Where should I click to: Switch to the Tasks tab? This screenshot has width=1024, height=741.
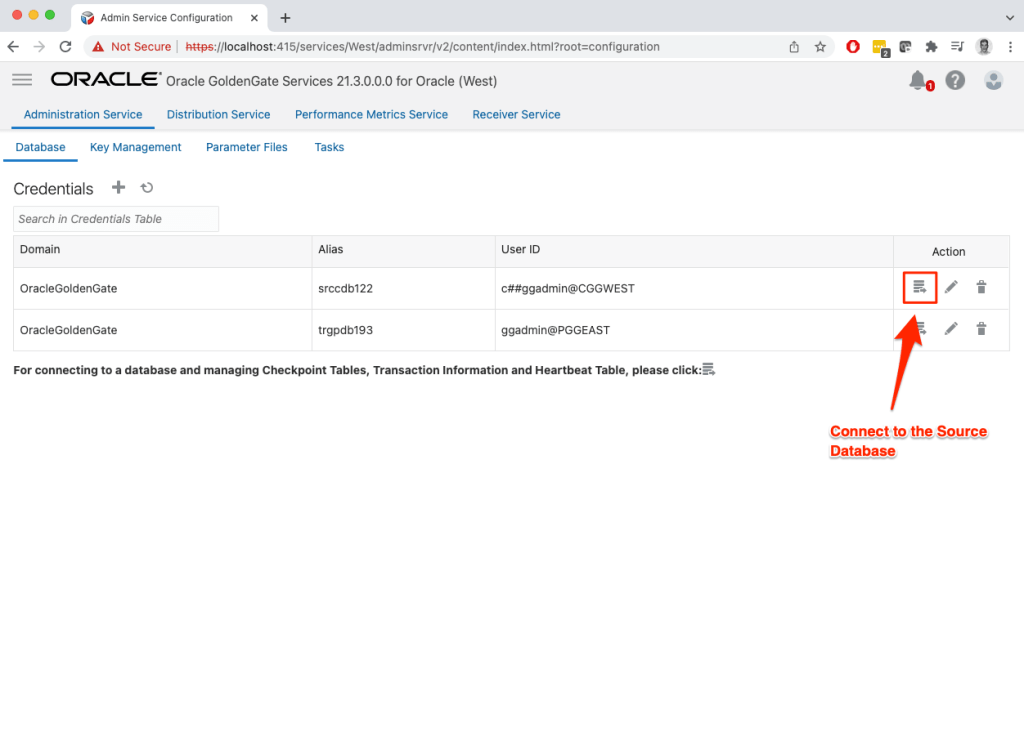point(329,147)
